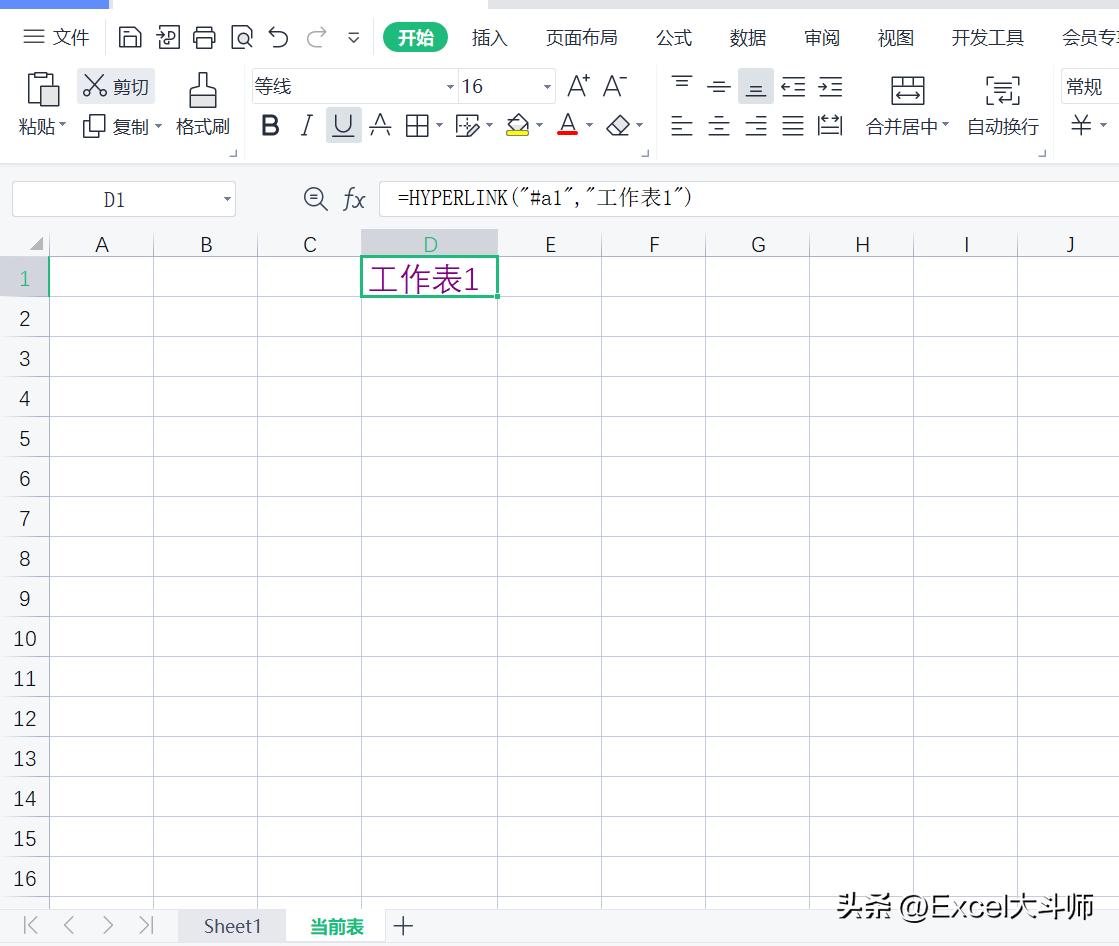1119x946 pixels.
Task: Switch to the 插入 ribbon tab
Action: (489, 37)
